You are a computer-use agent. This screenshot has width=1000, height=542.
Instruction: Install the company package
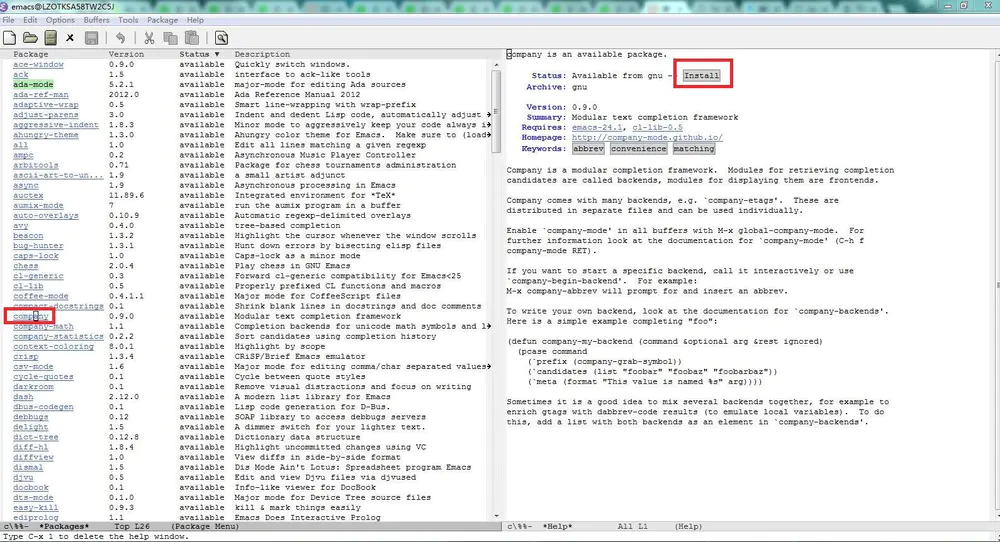702,75
